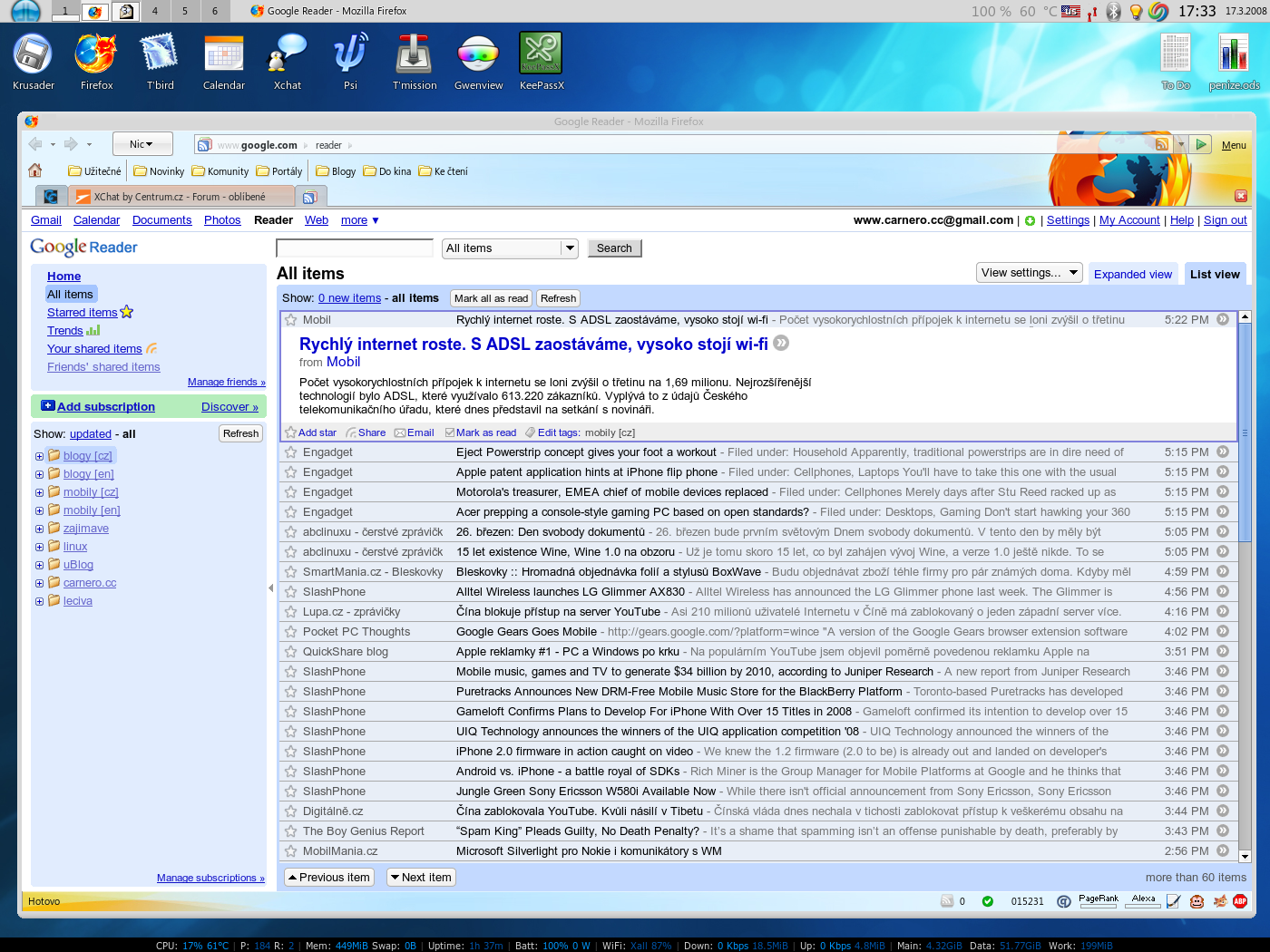Expand the linux folder

tap(39, 547)
